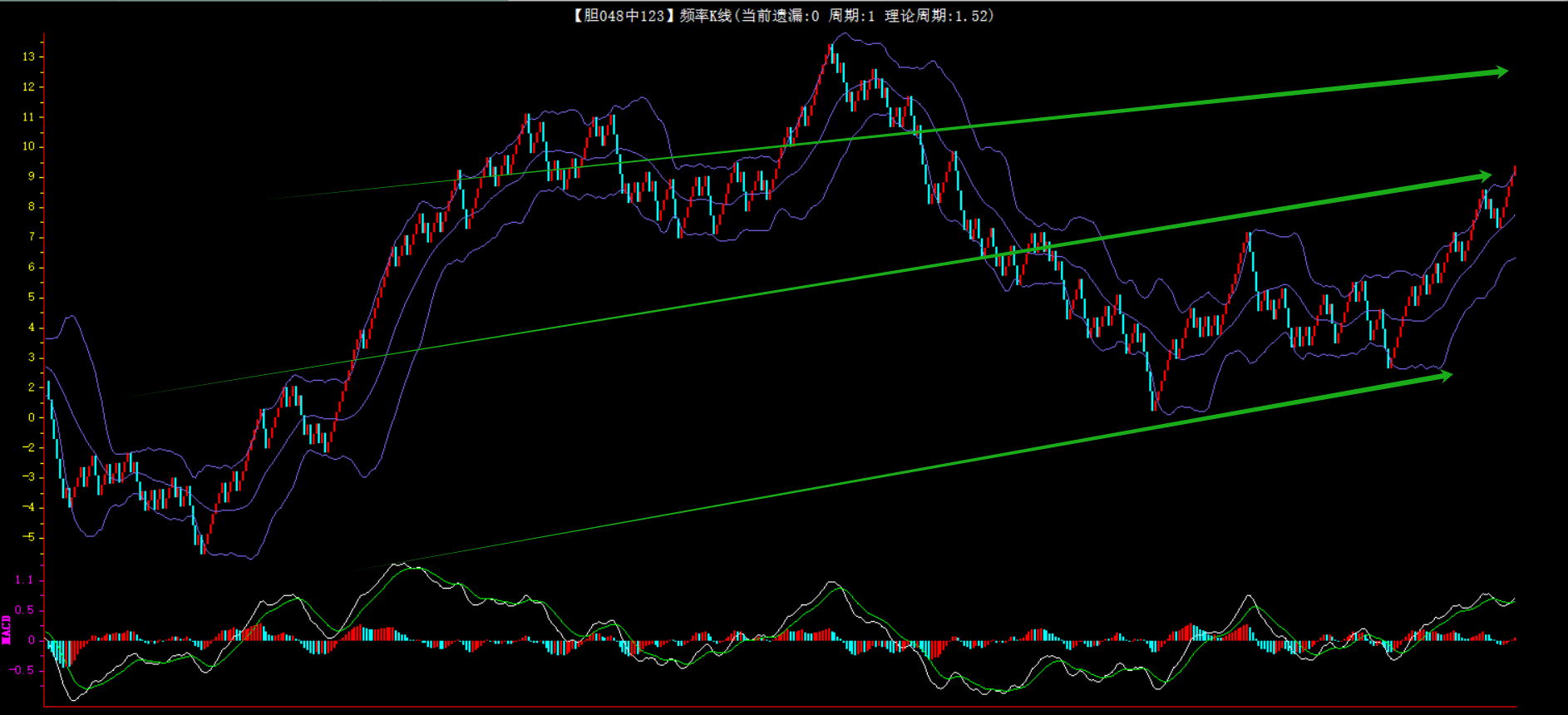Click the 1.1 label on MACD axis
Viewport: 1568px width, 715px height.
tap(25, 579)
